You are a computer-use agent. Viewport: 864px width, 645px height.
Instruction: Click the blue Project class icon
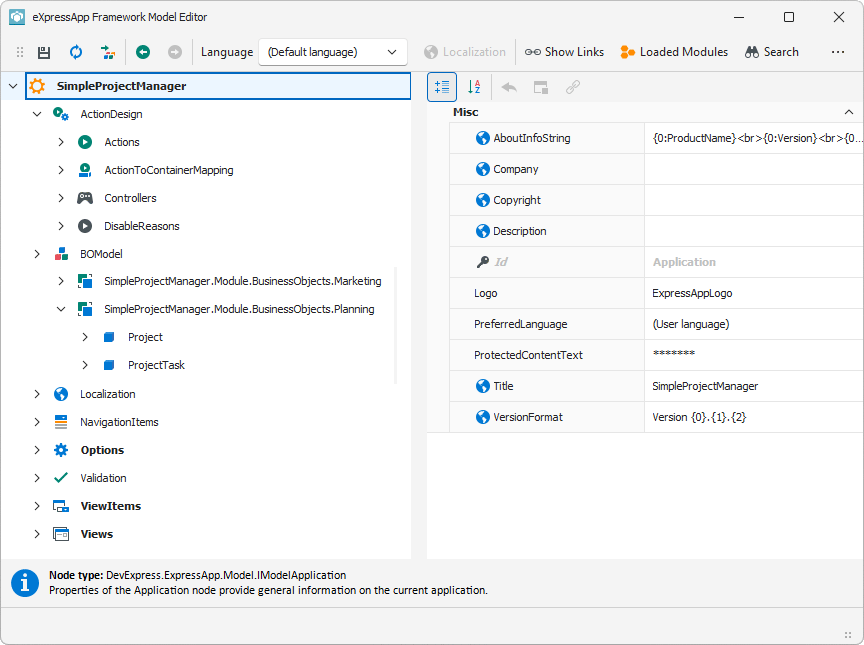click(109, 337)
